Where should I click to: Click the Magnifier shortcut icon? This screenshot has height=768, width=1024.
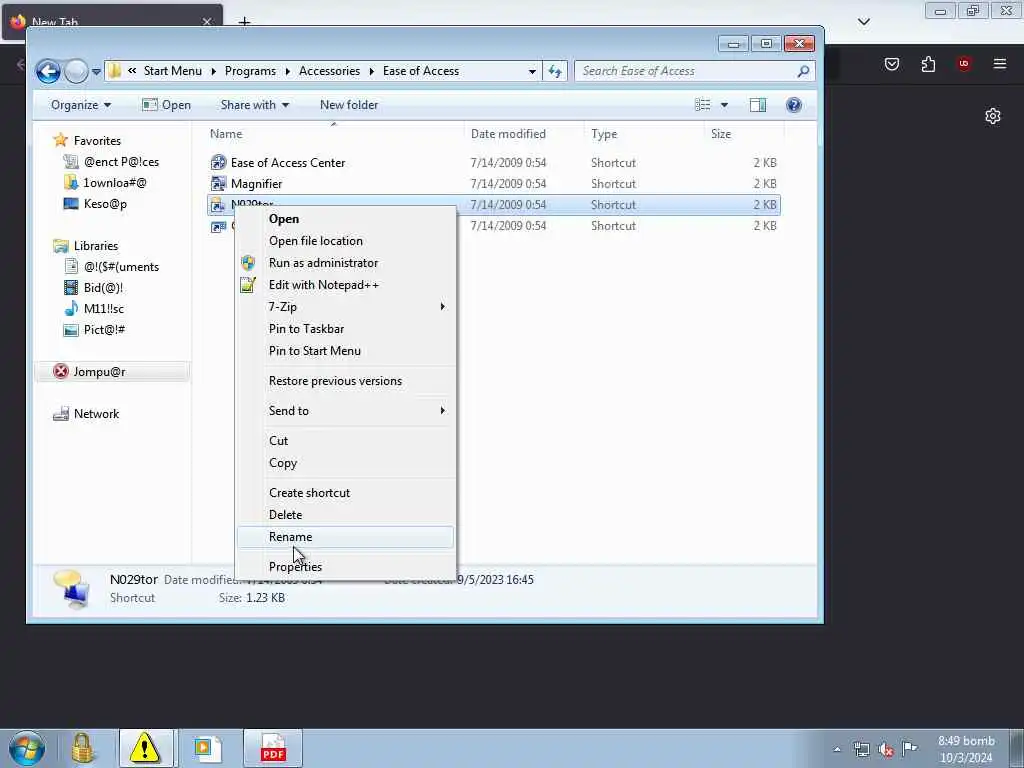[218, 184]
